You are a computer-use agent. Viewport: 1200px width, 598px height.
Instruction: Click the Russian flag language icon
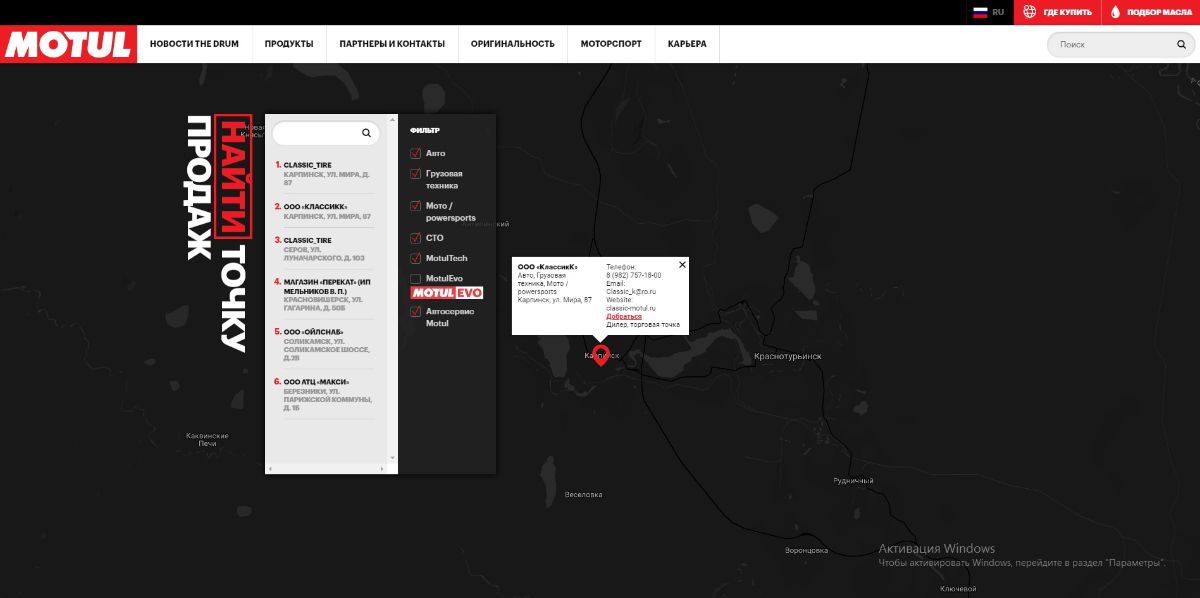pyautogui.click(x=980, y=12)
